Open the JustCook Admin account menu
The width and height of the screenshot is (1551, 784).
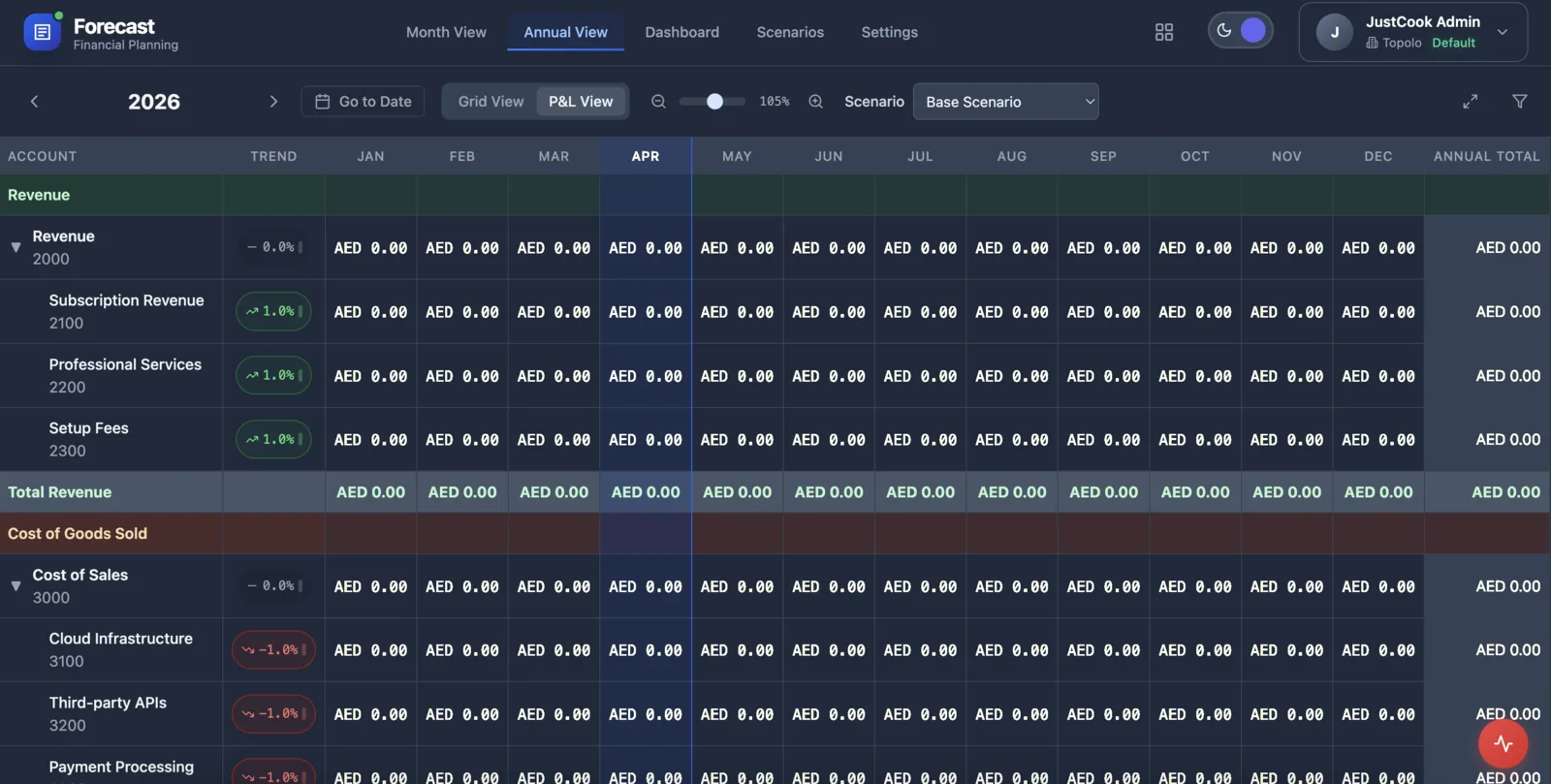pyautogui.click(x=1412, y=32)
